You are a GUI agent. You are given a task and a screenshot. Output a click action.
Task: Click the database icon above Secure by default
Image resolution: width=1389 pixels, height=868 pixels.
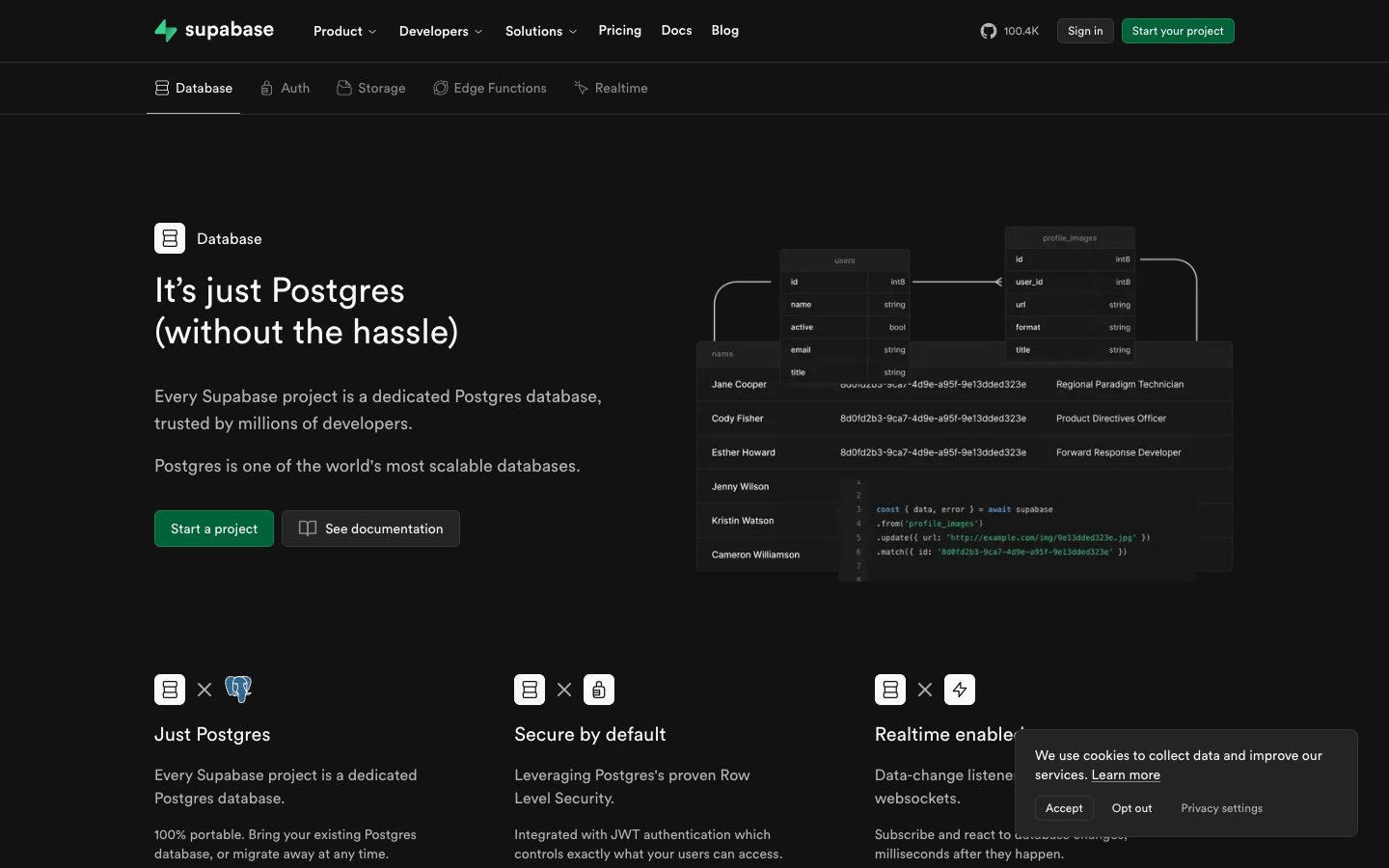(530, 690)
